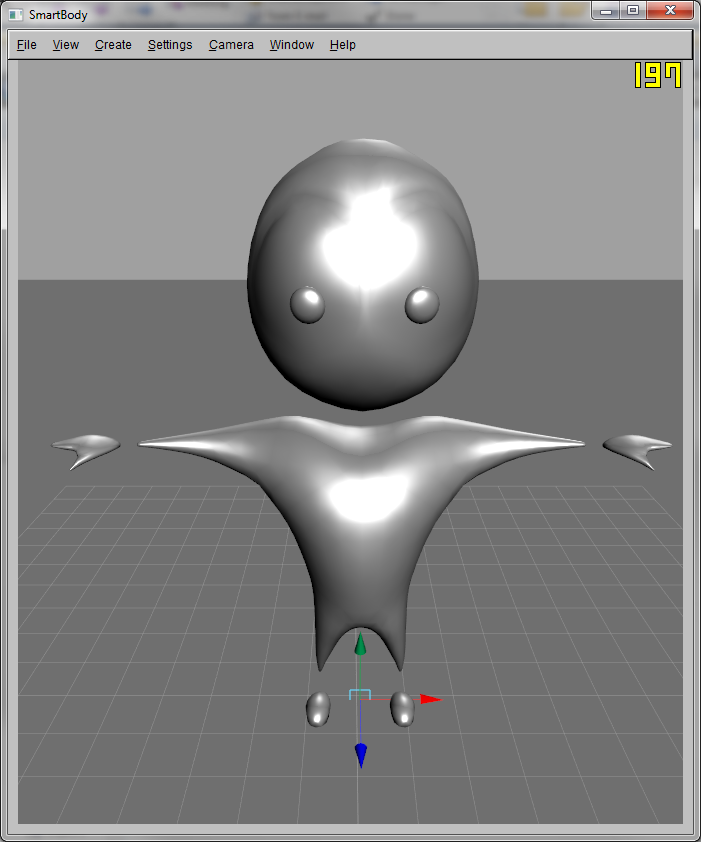Click the cyan gizmo center bracket

point(360,694)
